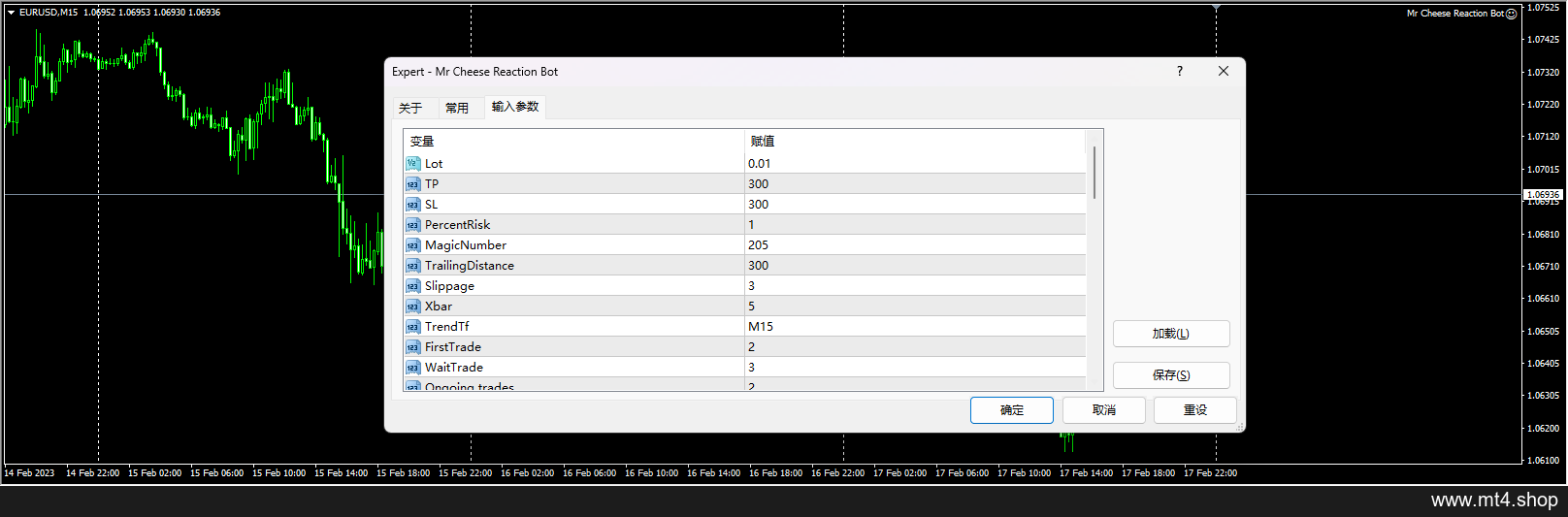
Task: Click the MagicNumber variable name
Action: click(466, 245)
